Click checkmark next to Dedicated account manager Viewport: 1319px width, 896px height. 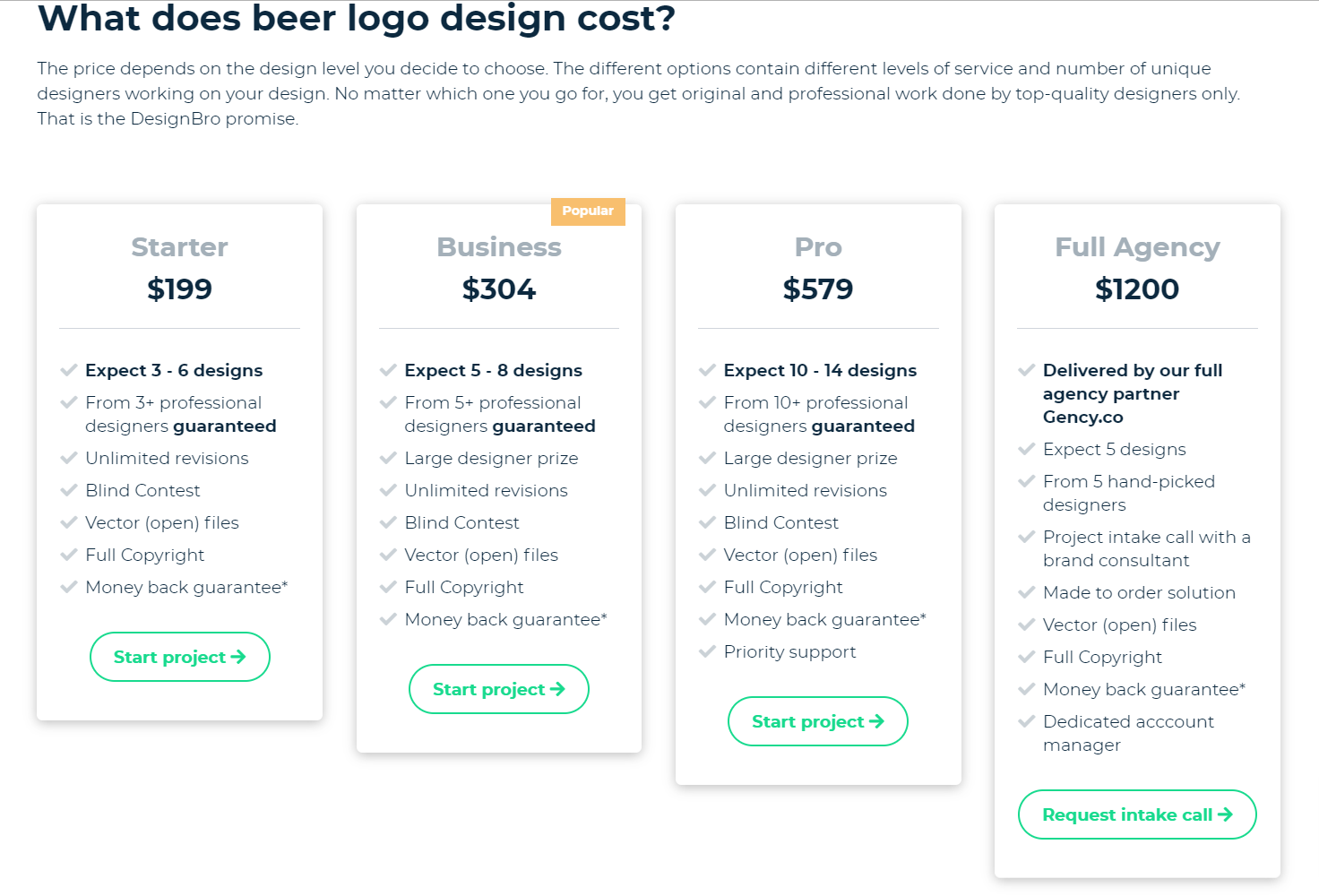coord(1027,721)
